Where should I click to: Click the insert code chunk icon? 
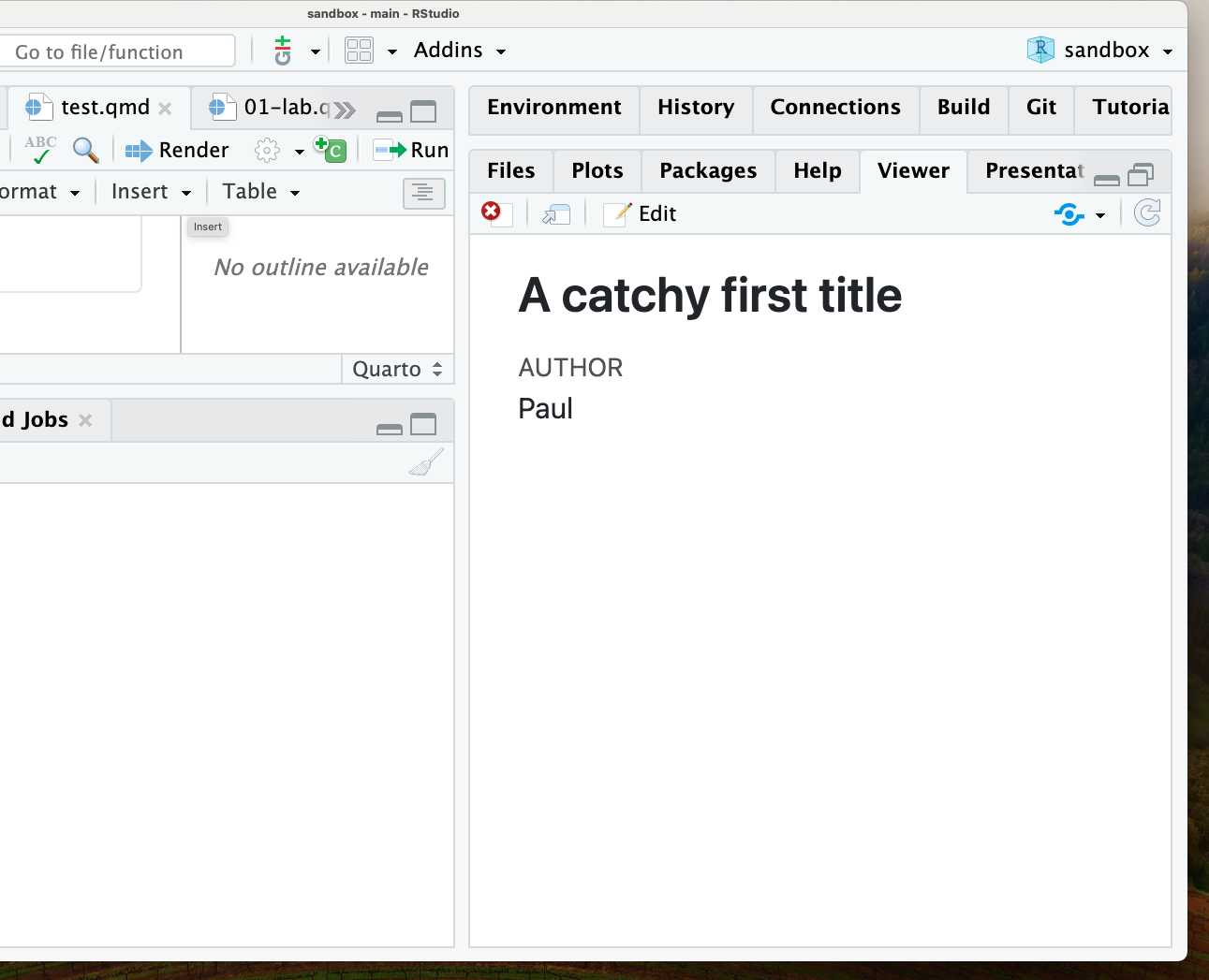tap(331, 150)
